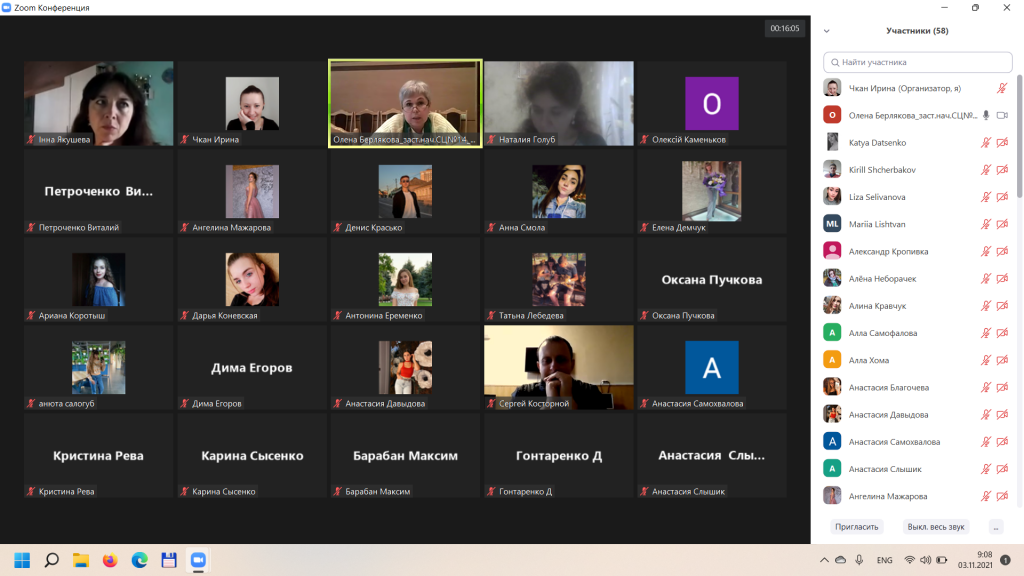The width and height of the screenshot is (1024, 576).
Task: Click Mariia Lishtvan's ML avatar icon
Action: point(832,224)
